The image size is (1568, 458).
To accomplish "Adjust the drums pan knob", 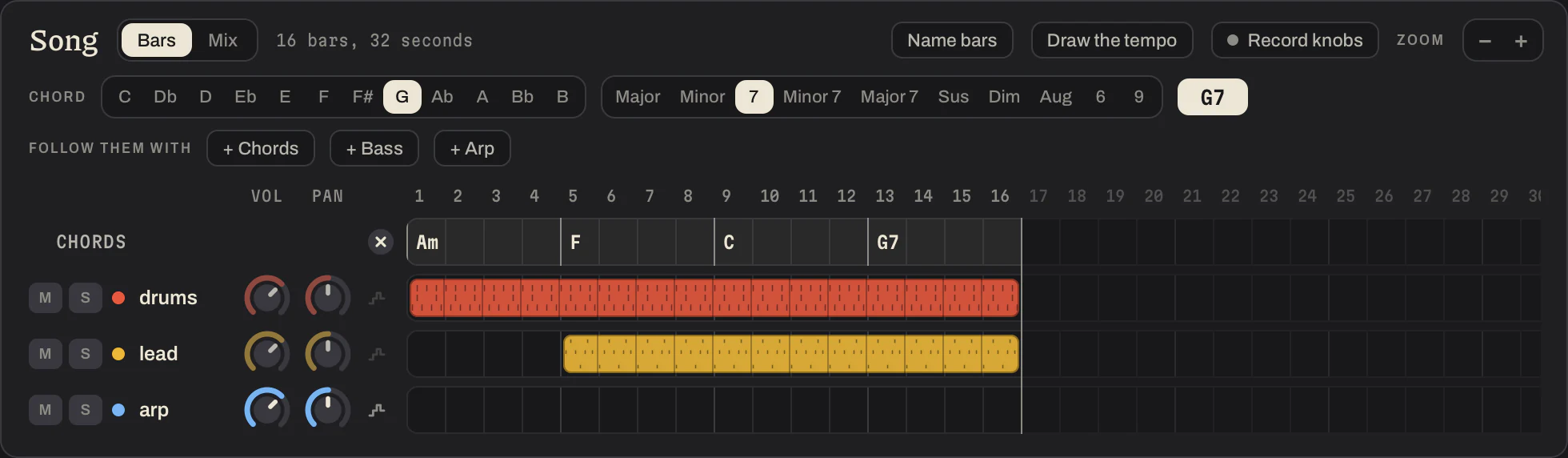I will click(x=327, y=298).
